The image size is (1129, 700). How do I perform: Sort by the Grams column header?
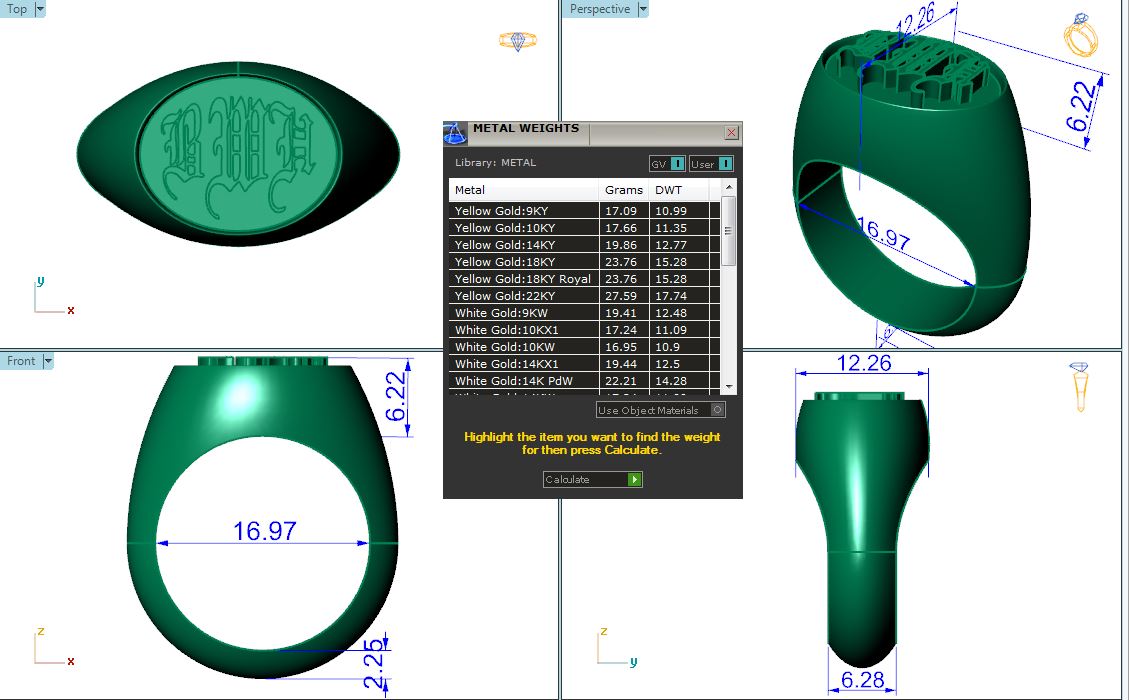[x=623, y=190]
